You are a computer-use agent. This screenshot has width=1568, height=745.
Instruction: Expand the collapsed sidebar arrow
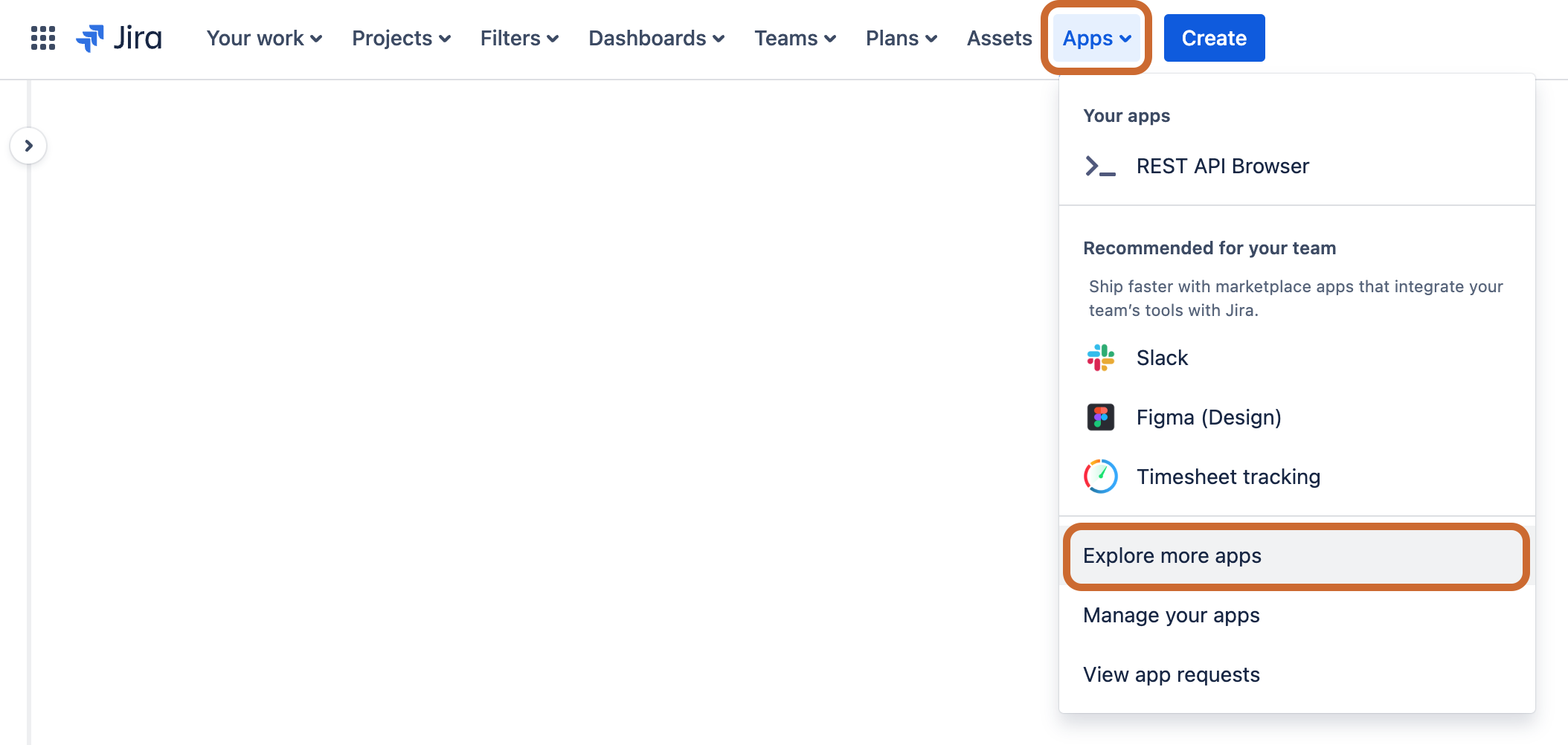(x=28, y=146)
